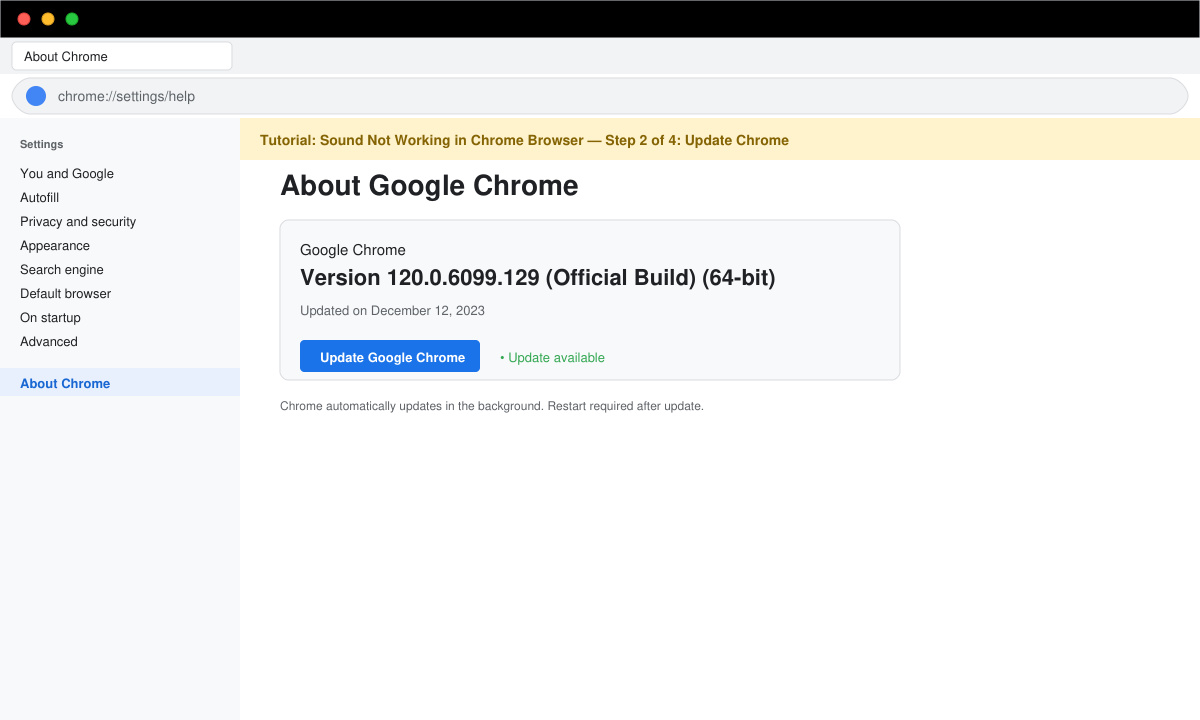Click the About Chrome browser tab
Screen dimensions: 1200x720
(x=122, y=56)
